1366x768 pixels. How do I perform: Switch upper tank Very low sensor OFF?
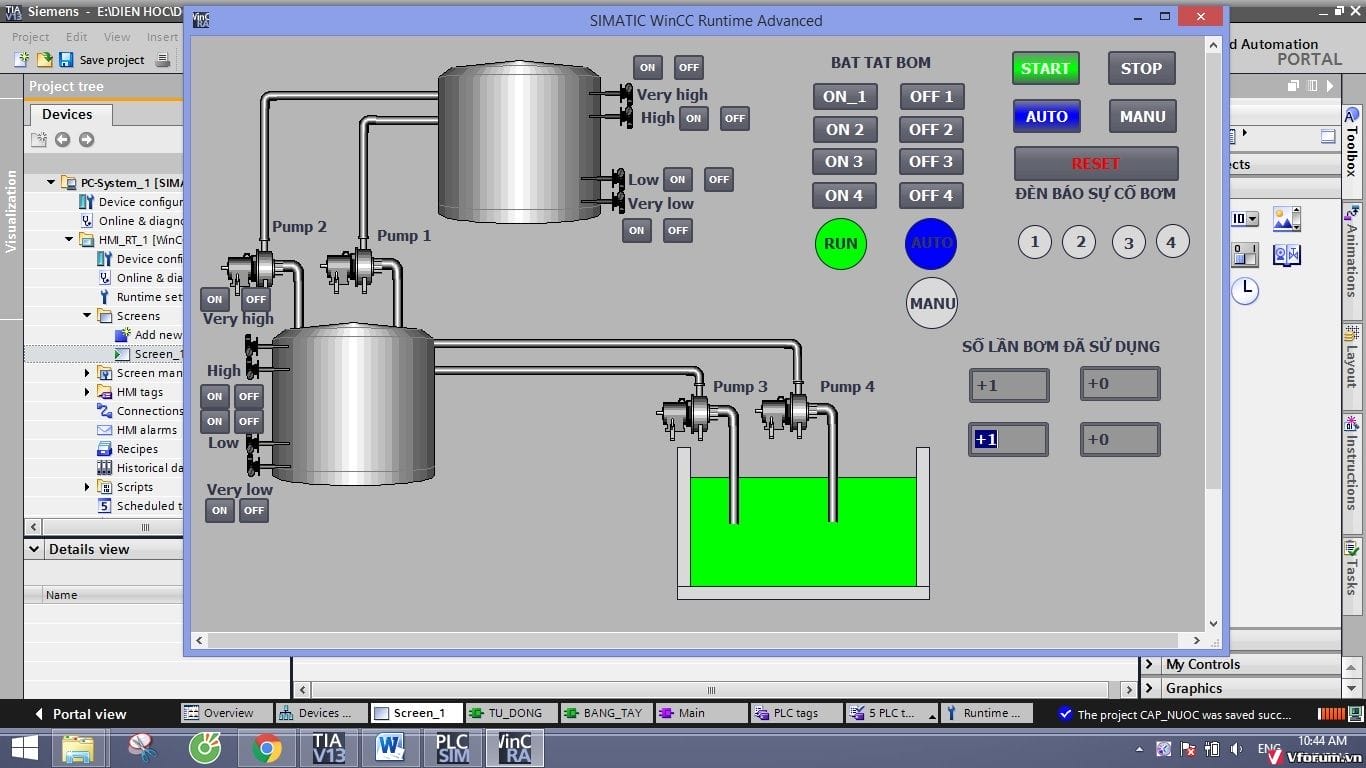pos(678,230)
